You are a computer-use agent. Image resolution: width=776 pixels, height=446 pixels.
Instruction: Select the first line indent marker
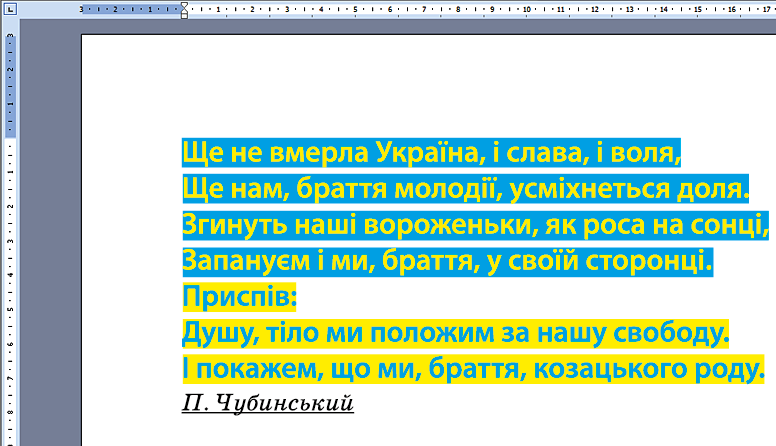pyautogui.click(x=184, y=5)
